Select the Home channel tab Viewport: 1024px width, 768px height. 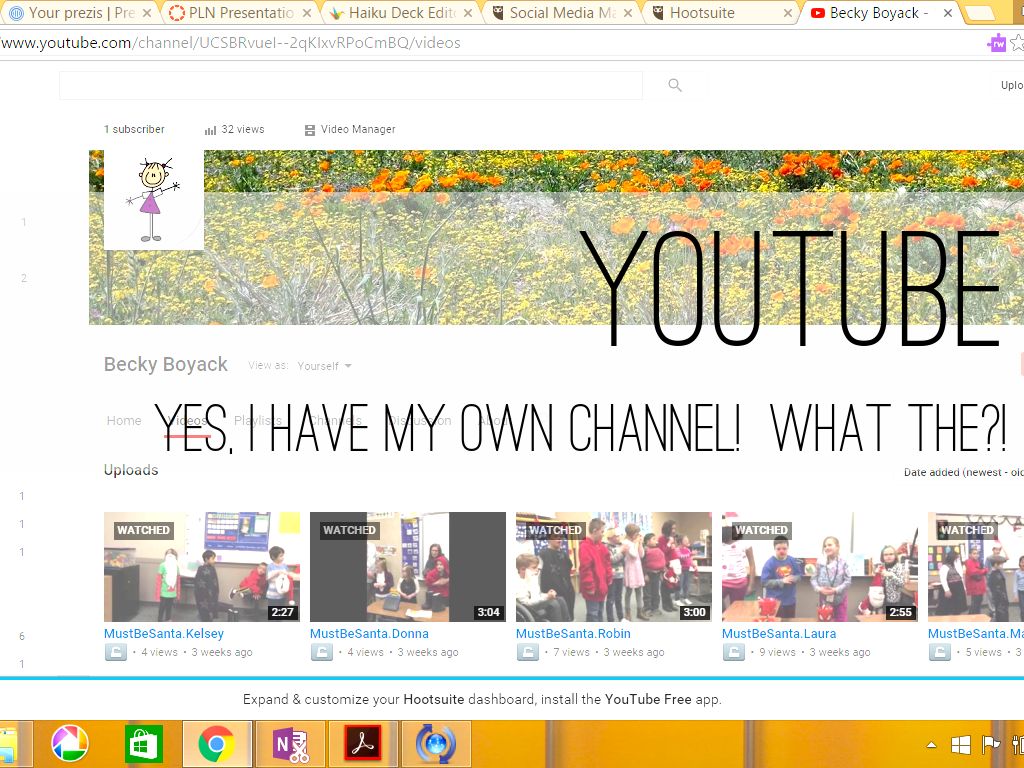click(124, 421)
